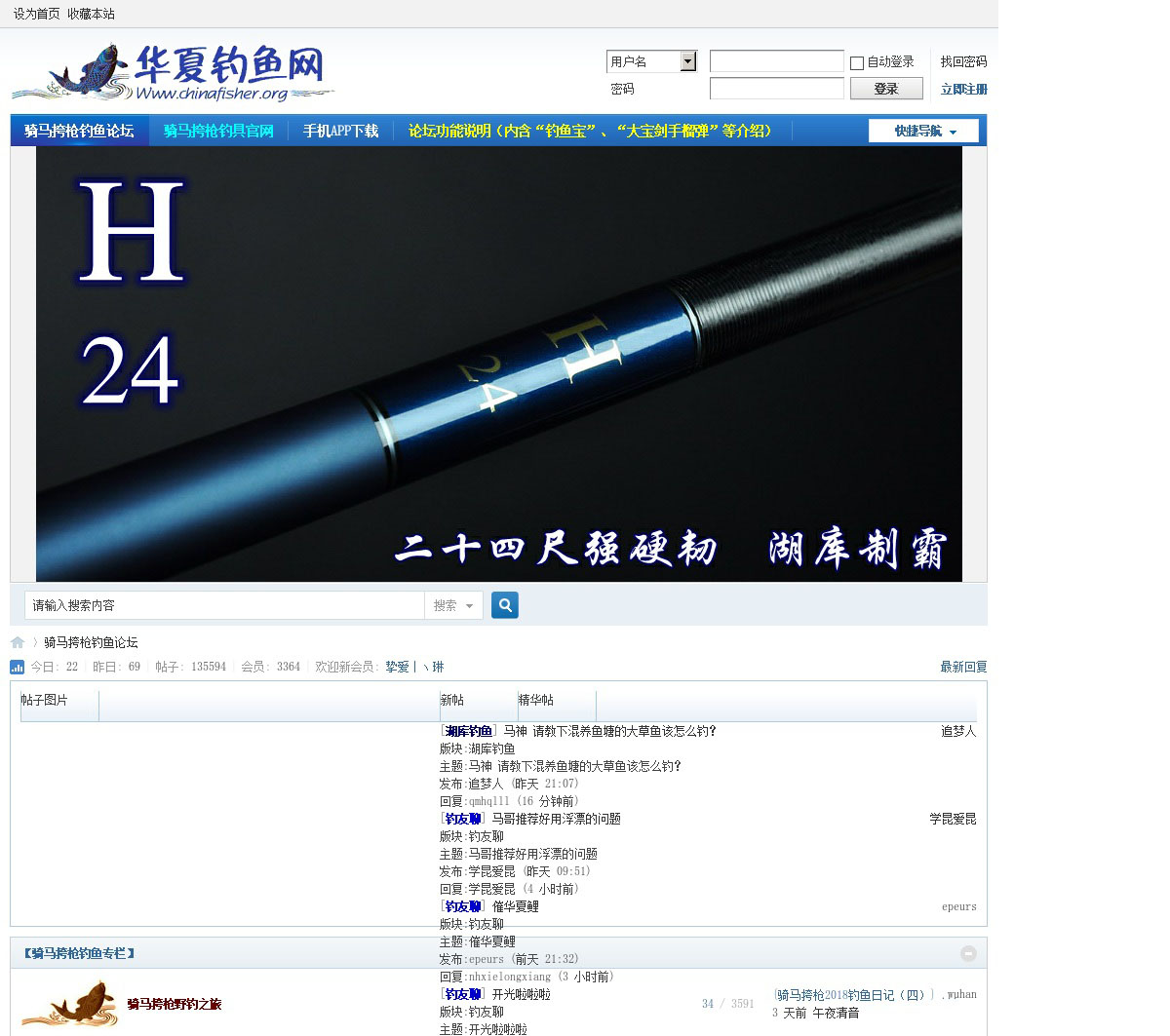Click the statistics bar chart icon
This screenshot has height=1036, width=1170.
pos(18,667)
